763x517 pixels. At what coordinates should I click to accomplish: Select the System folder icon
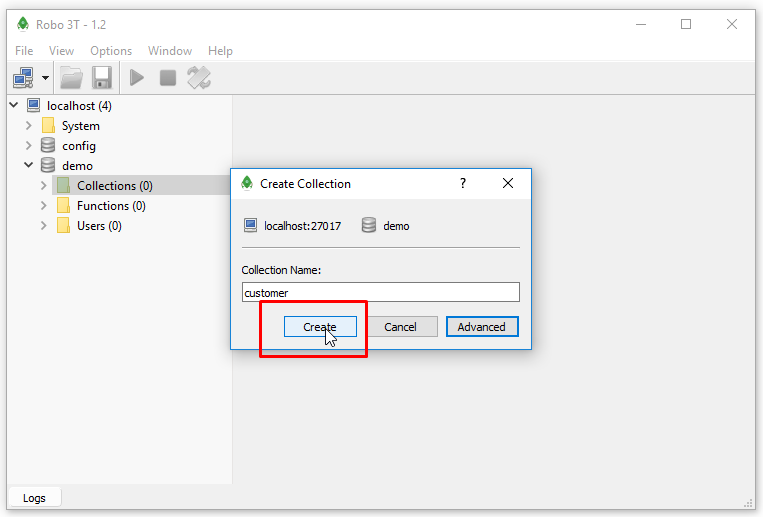48,126
